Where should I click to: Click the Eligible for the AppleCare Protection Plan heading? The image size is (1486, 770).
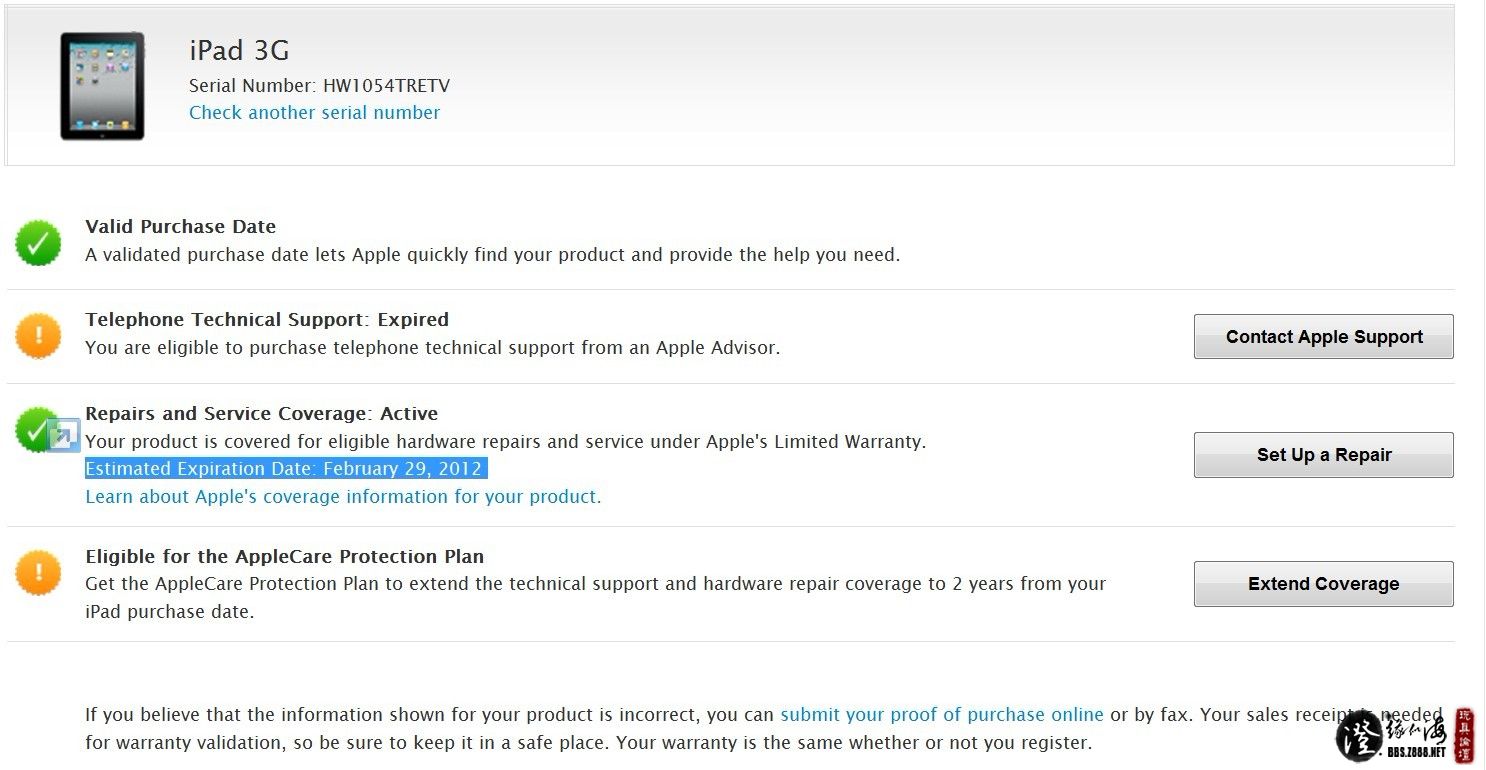click(285, 557)
